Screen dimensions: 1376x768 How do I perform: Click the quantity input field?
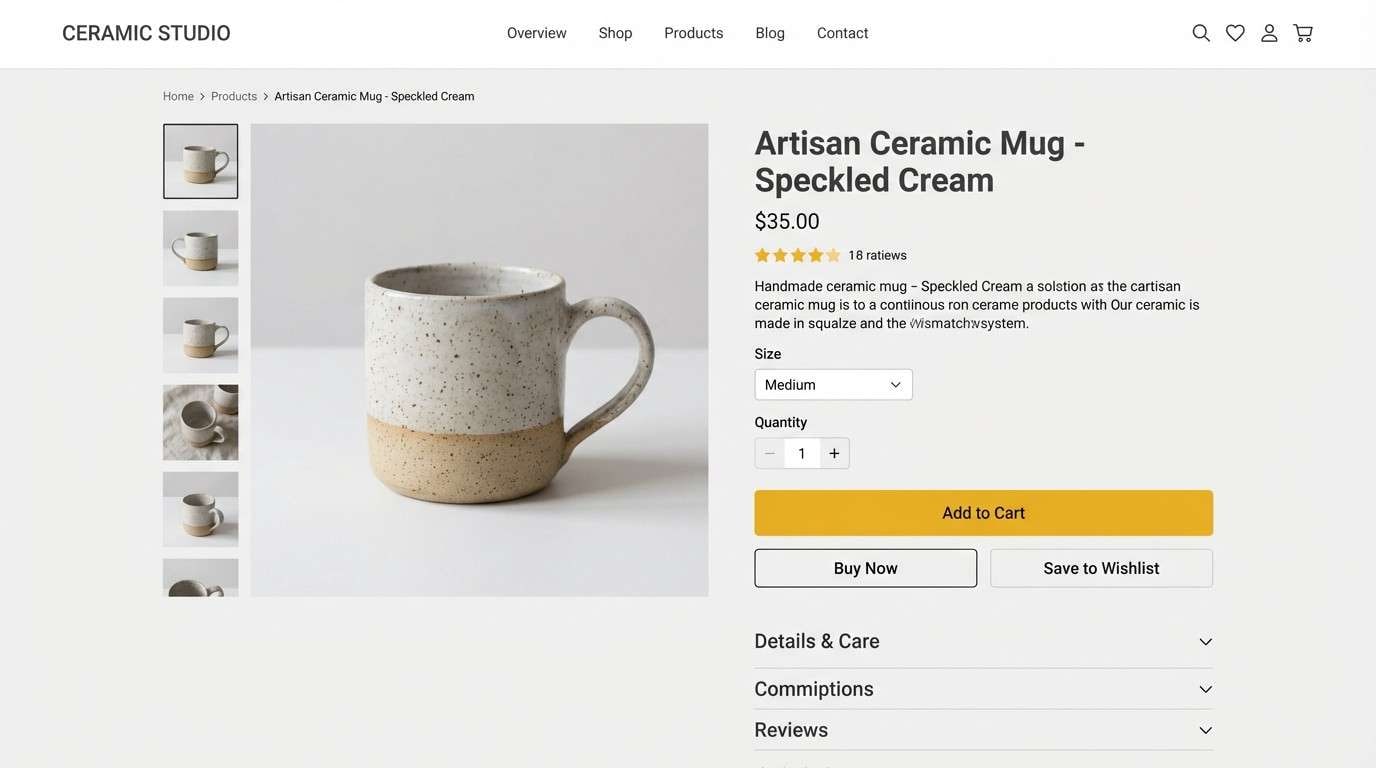click(802, 454)
